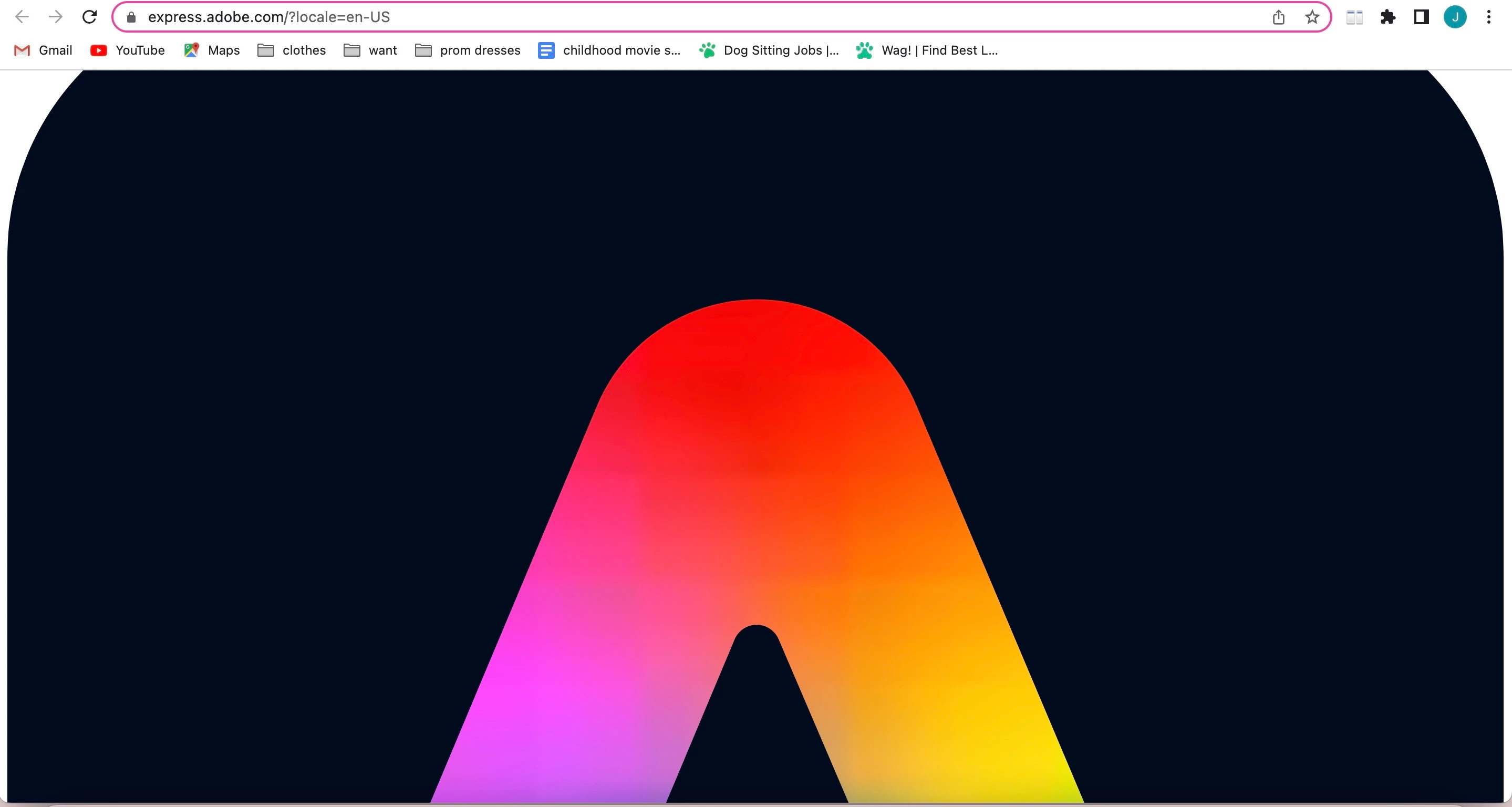Click the browser forward arrow

pos(56,17)
